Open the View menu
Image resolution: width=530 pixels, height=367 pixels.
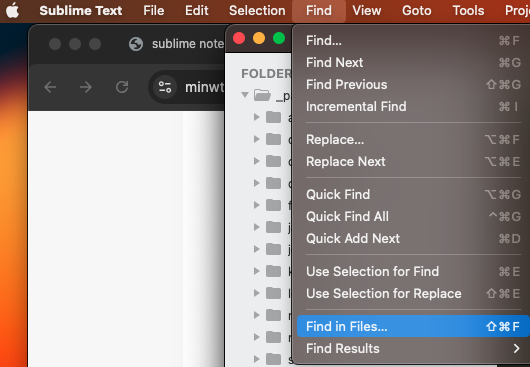pos(367,10)
